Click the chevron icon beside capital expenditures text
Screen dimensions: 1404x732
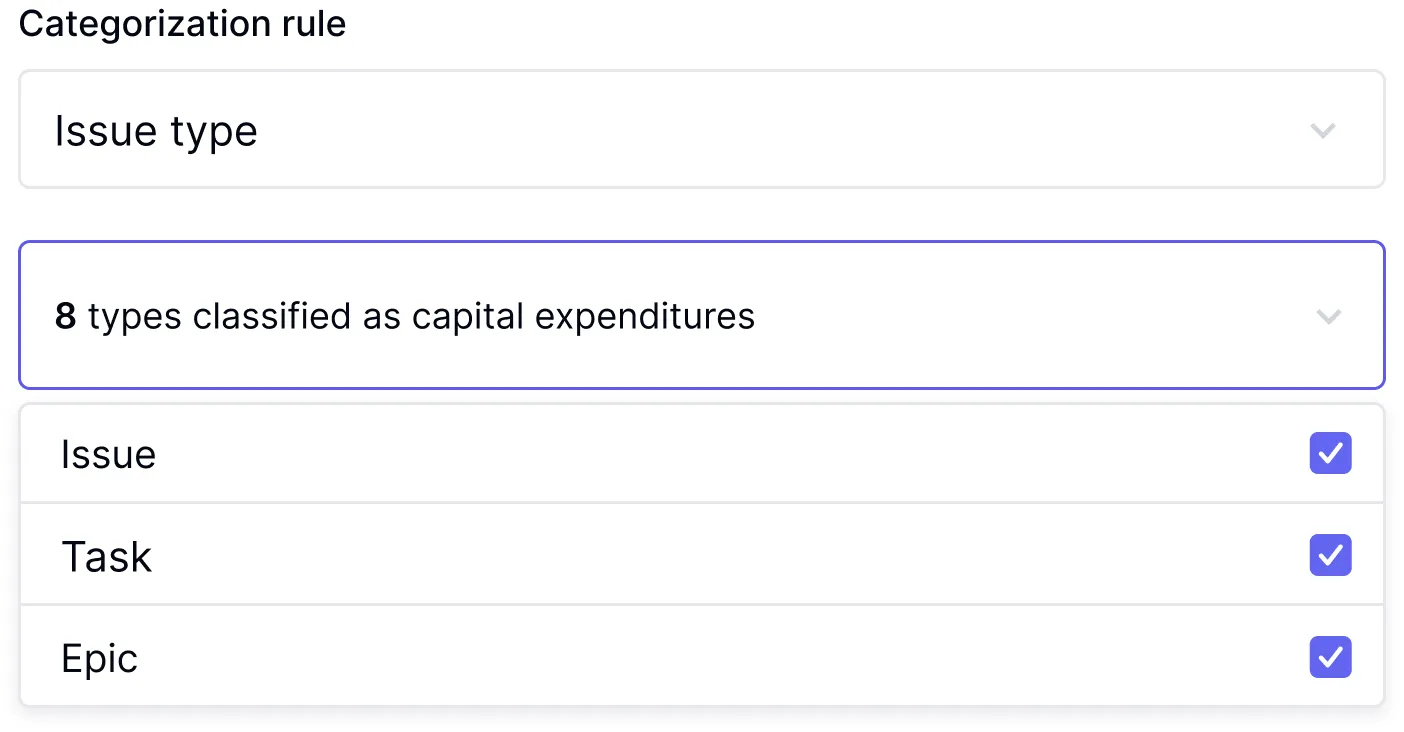click(x=1328, y=317)
